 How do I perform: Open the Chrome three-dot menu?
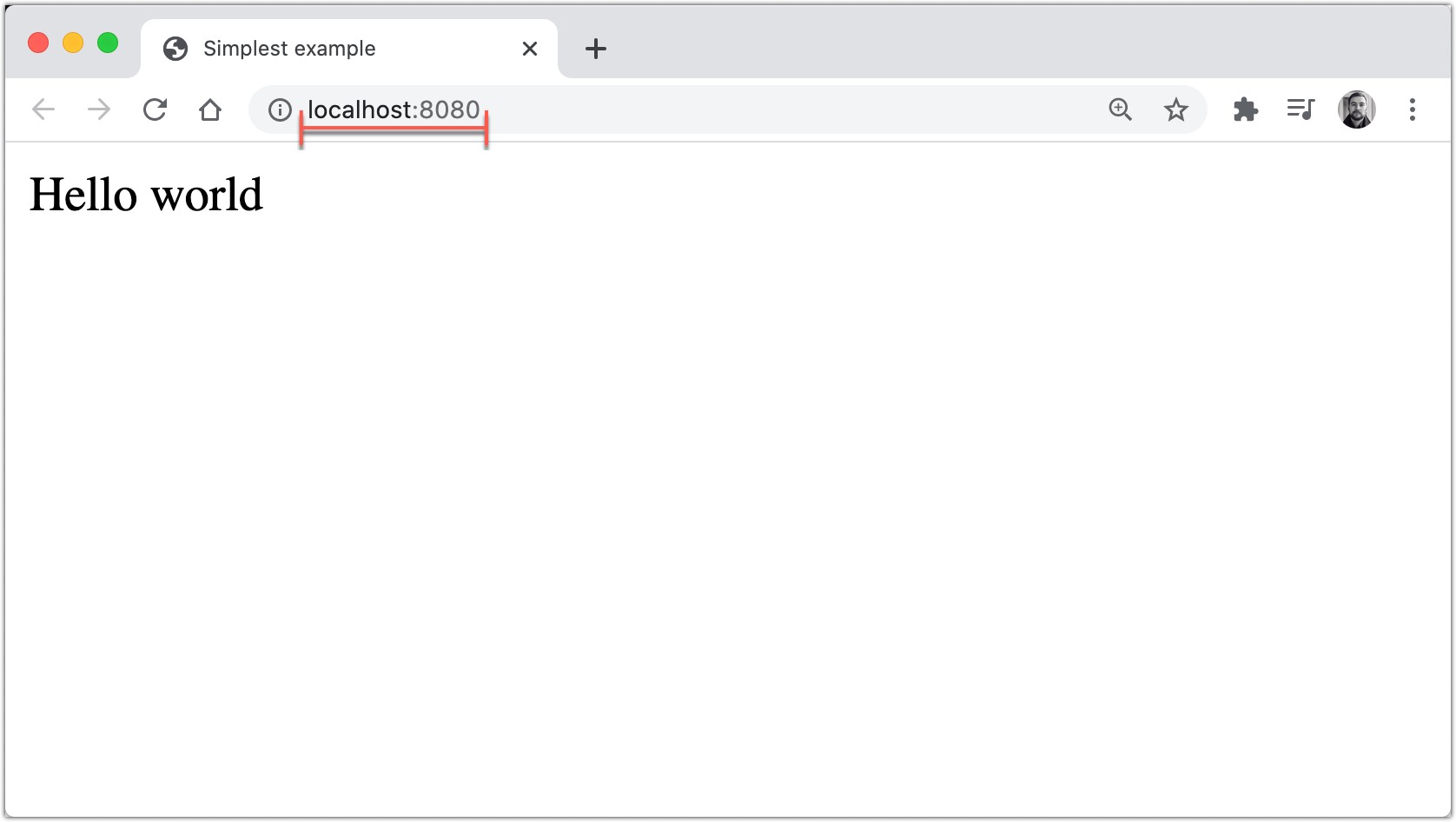pos(1413,109)
